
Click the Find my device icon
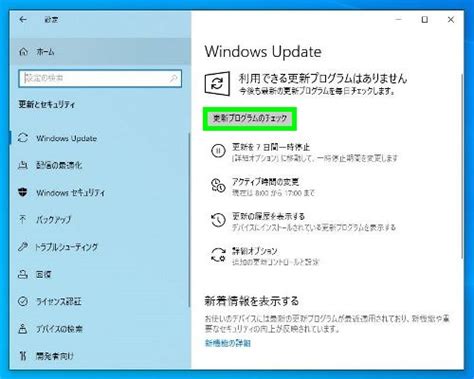pyautogui.click(x=23, y=329)
